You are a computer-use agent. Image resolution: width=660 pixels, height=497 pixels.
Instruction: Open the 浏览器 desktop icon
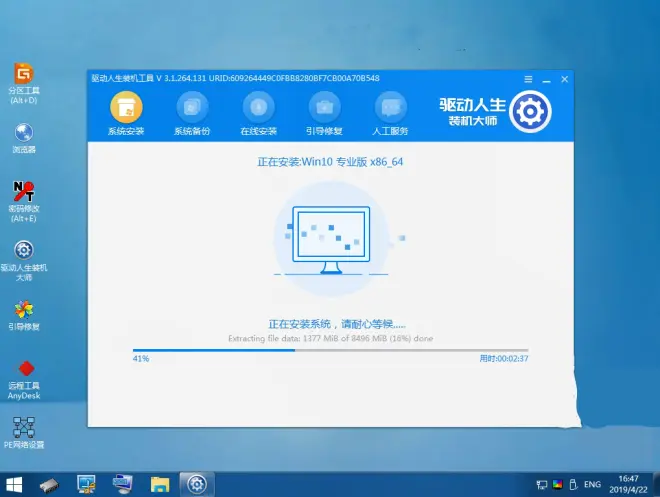click(x=24, y=138)
